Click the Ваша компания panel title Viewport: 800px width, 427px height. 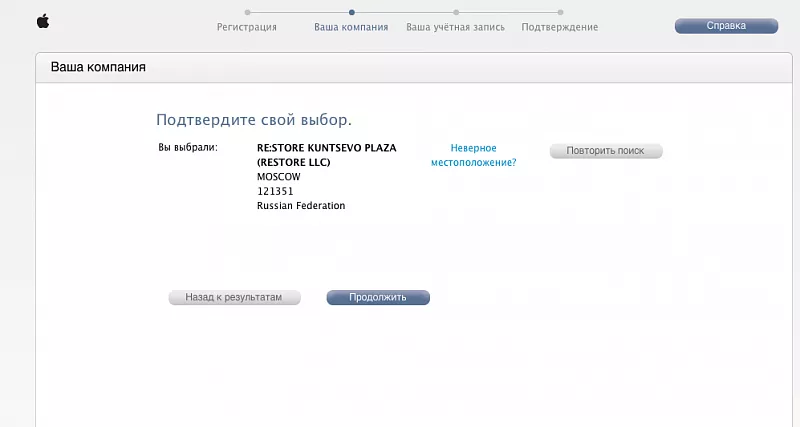pos(98,67)
